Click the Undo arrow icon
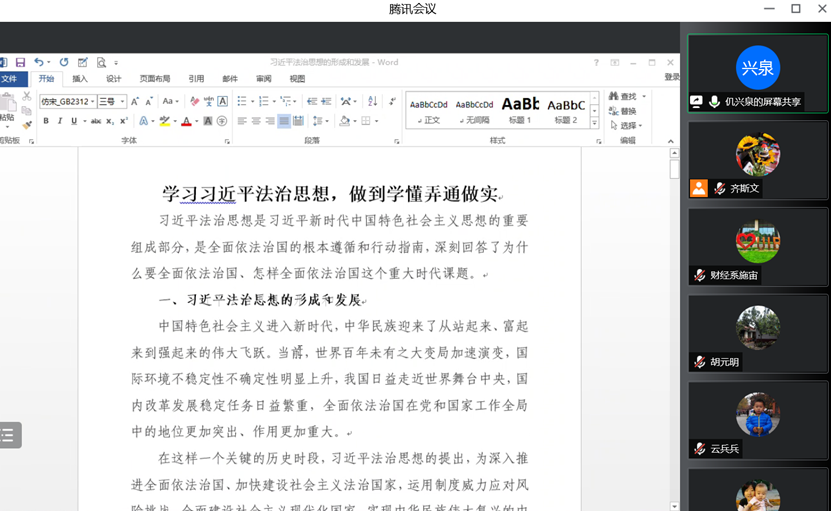Screen dimensions: 831x511 point(38,62)
